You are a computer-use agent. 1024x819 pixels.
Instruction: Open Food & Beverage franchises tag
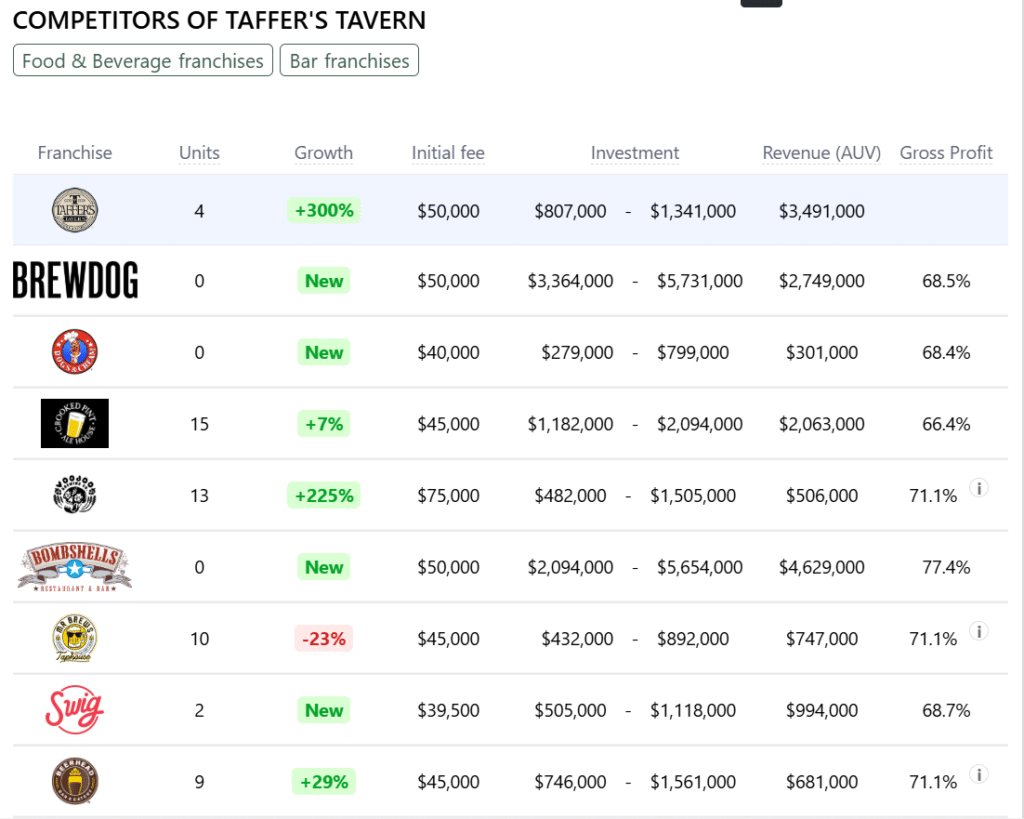tap(143, 60)
